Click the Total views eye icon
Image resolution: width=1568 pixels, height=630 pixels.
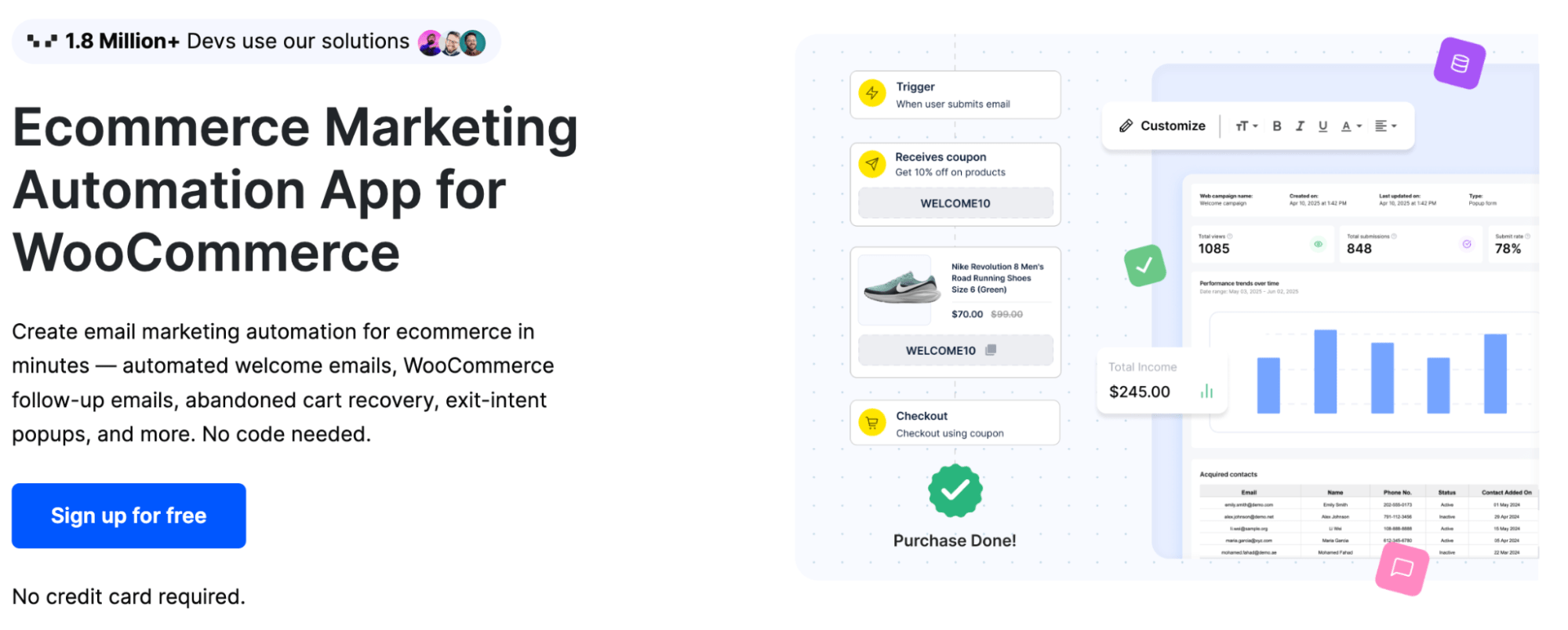click(x=1319, y=244)
